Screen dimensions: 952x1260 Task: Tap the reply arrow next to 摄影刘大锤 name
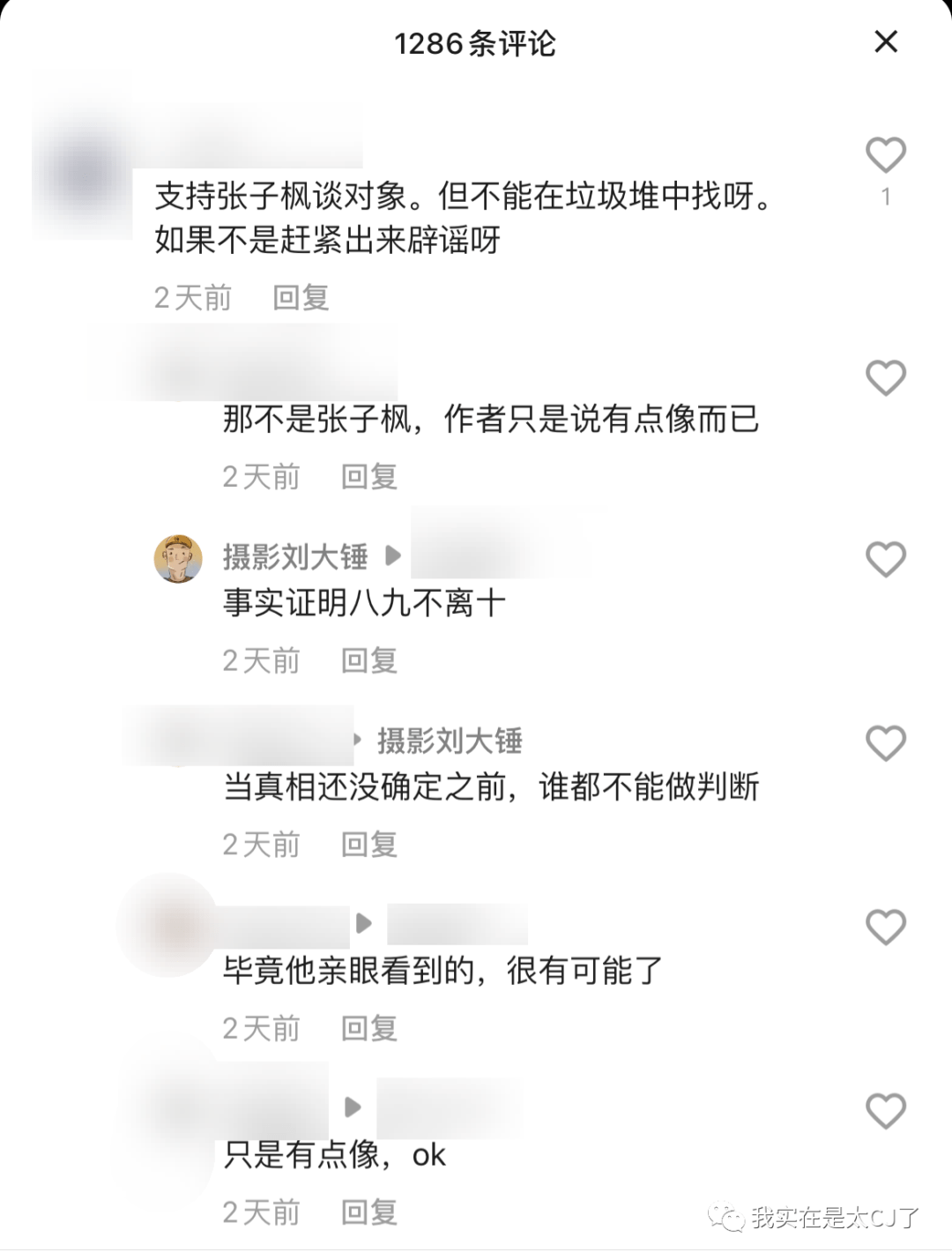393,556
